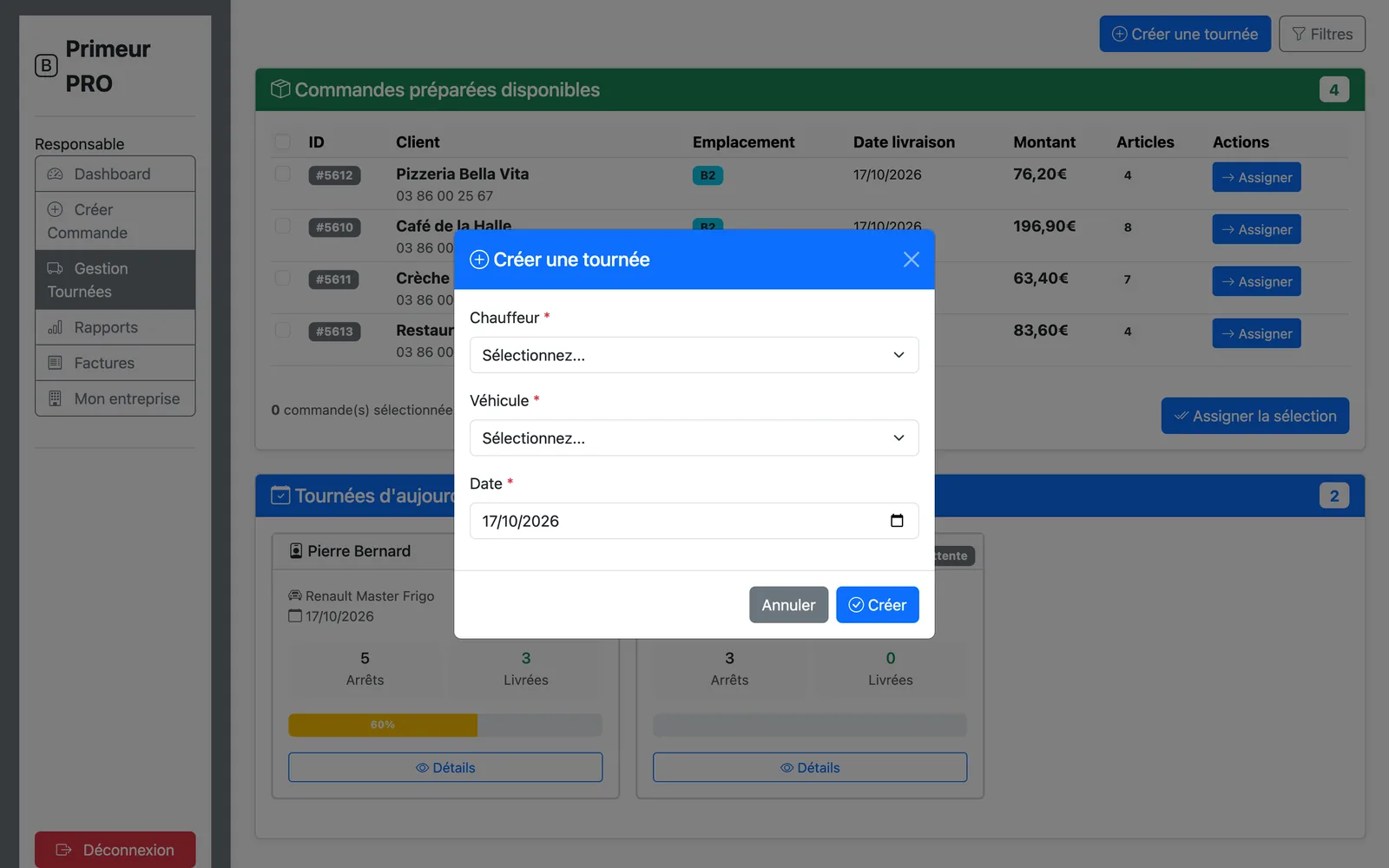Click the Primeur PRO logo icon

(x=46, y=66)
